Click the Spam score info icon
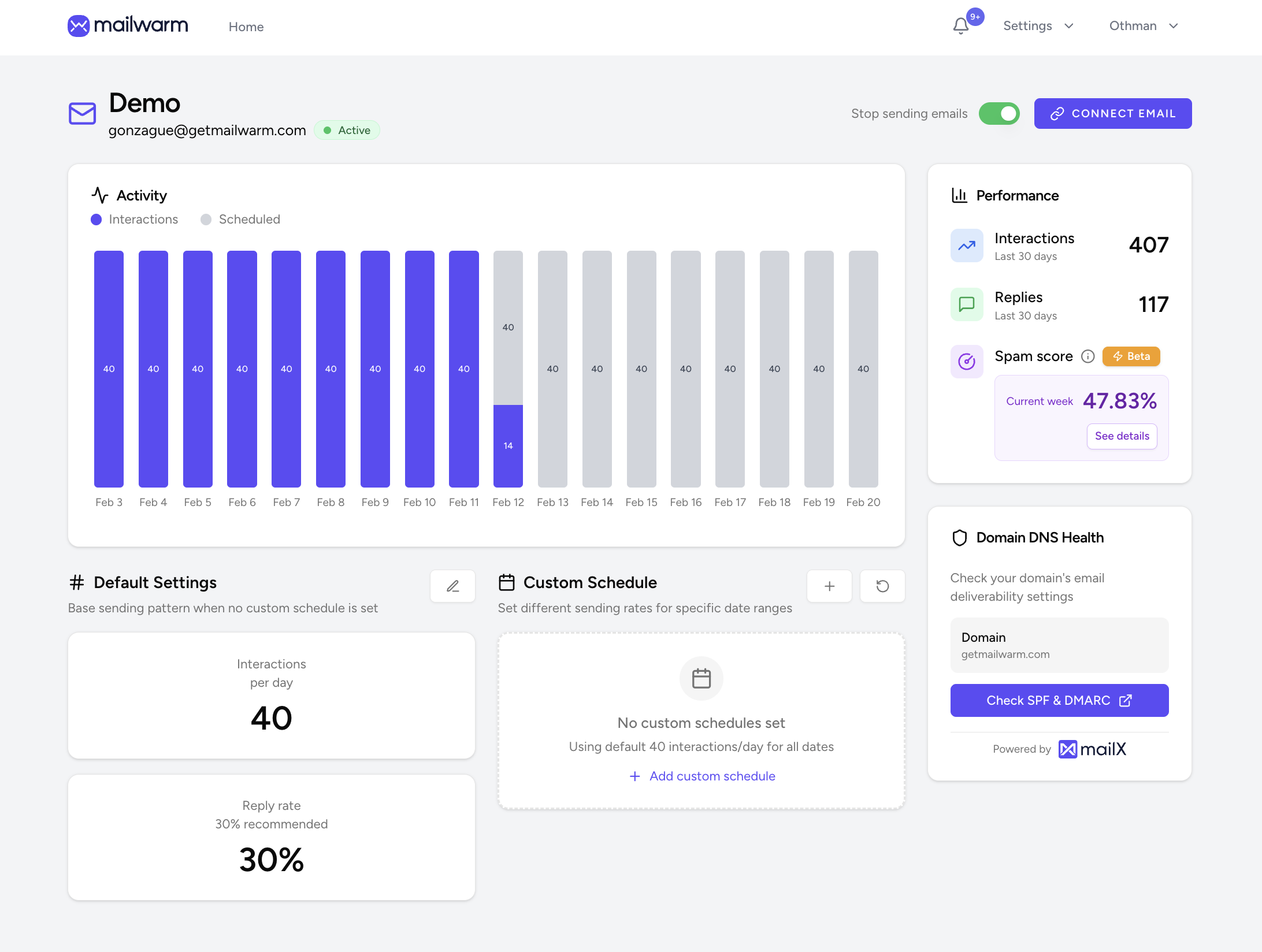This screenshot has width=1262, height=952. (1087, 356)
